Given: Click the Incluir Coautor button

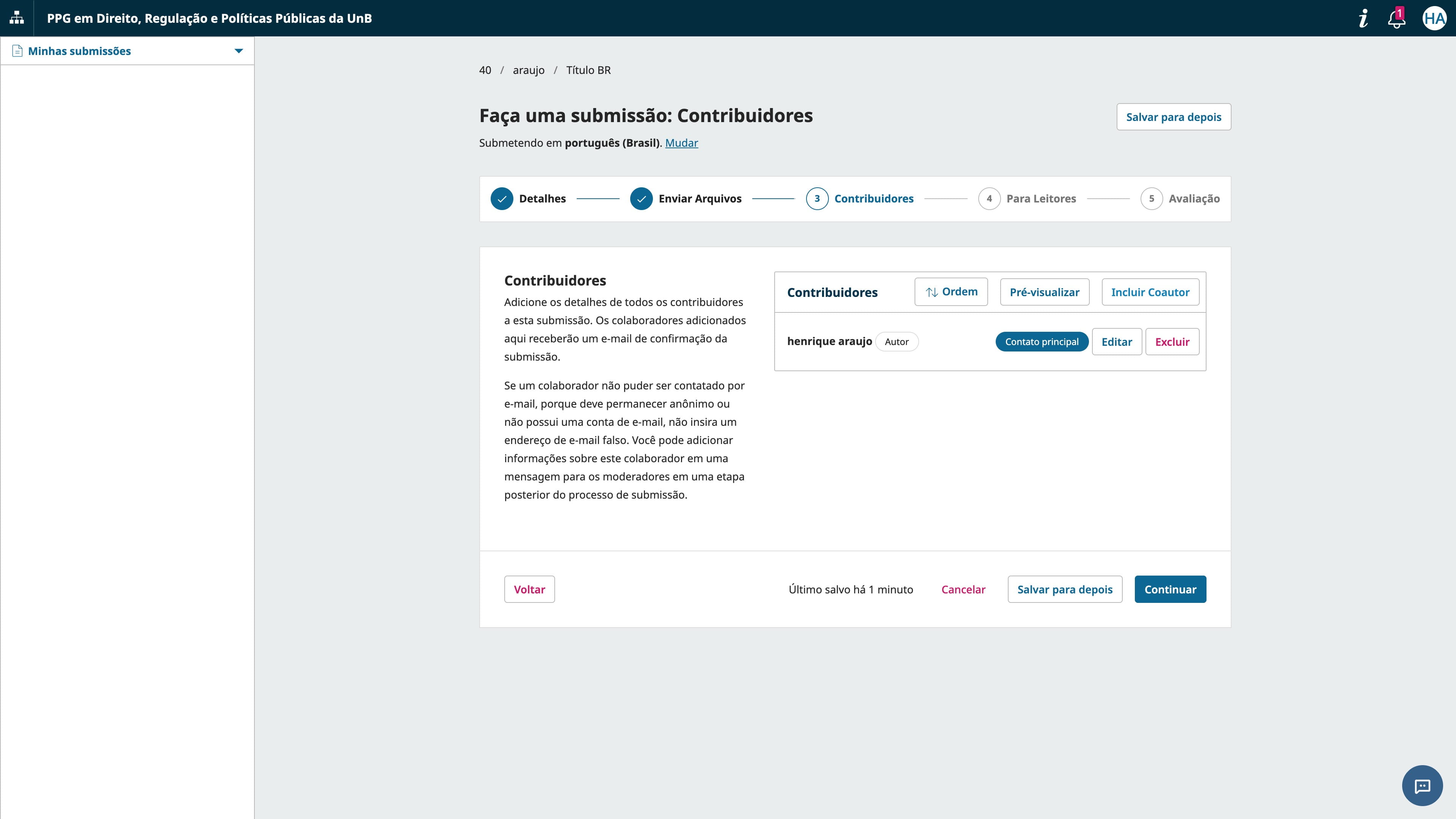Looking at the screenshot, I should [x=1150, y=292].
